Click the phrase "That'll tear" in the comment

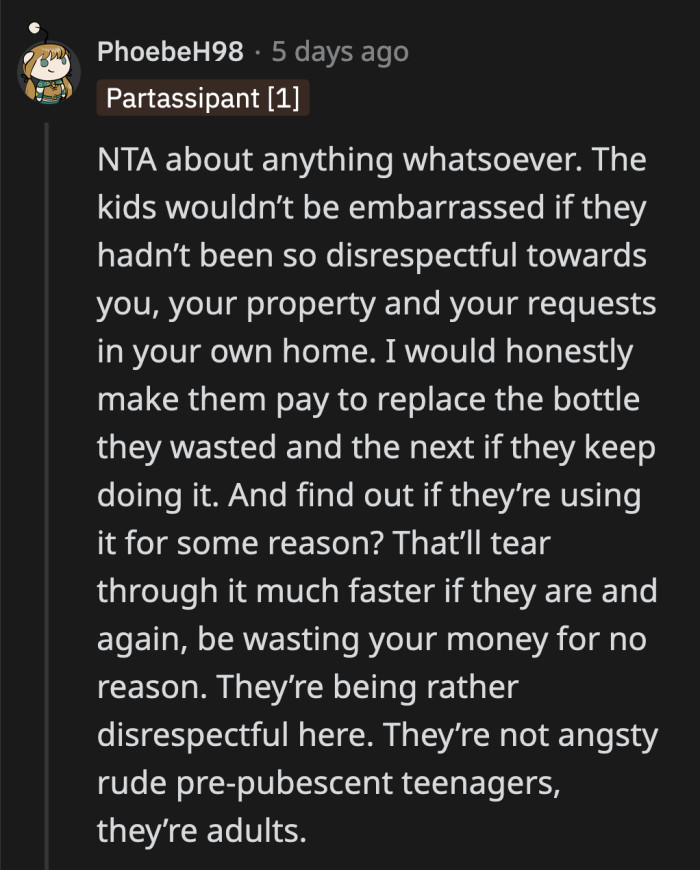tap(477, 543)
